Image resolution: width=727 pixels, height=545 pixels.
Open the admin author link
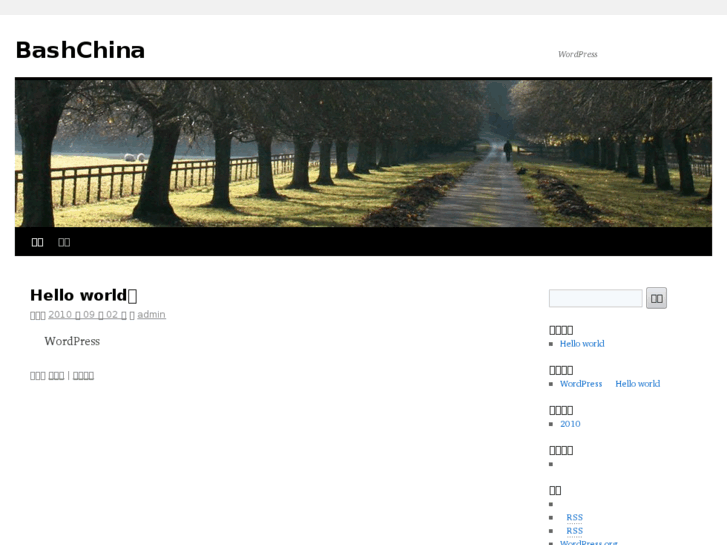click(x=151, y=314)
